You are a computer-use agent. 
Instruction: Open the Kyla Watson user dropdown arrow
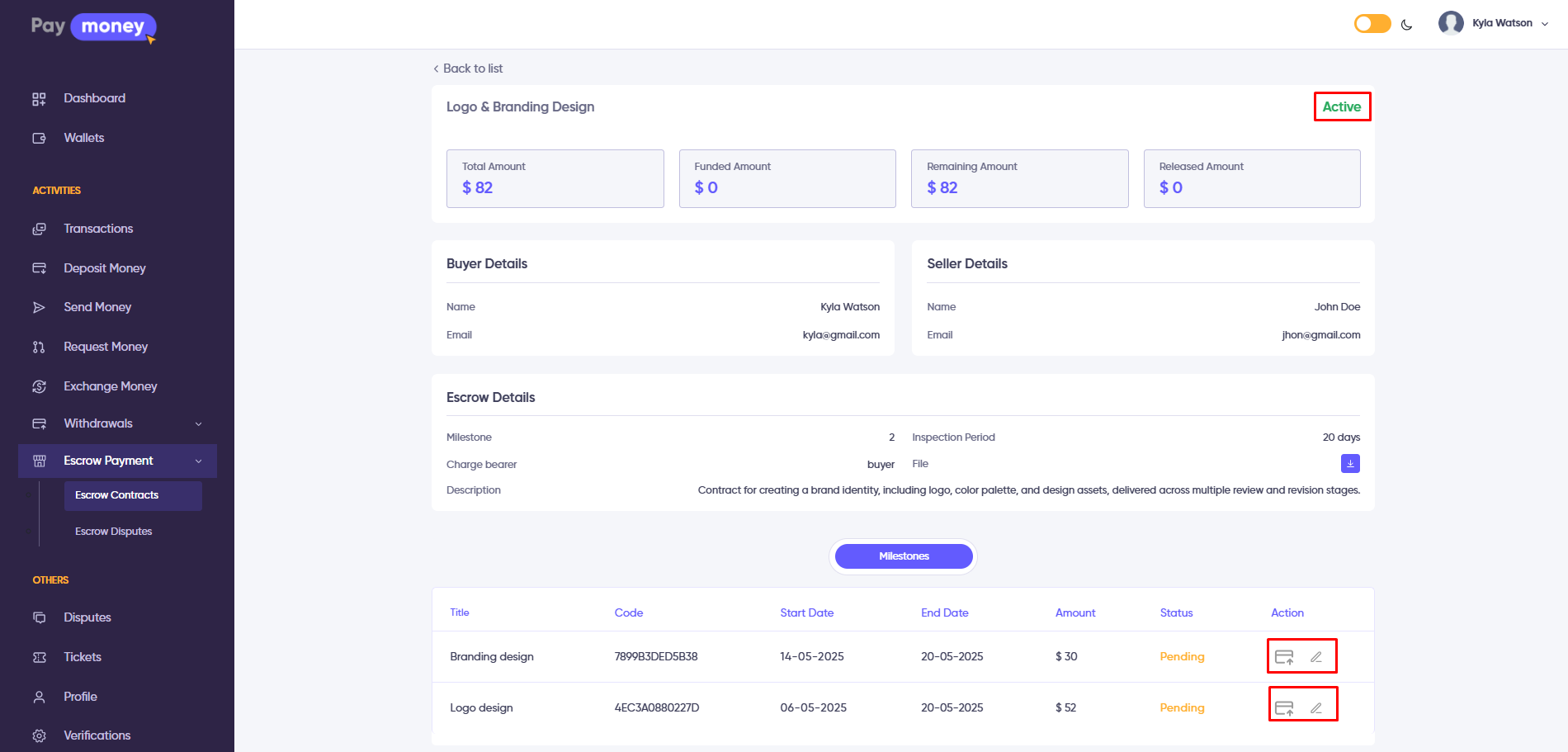(1545, 24)
